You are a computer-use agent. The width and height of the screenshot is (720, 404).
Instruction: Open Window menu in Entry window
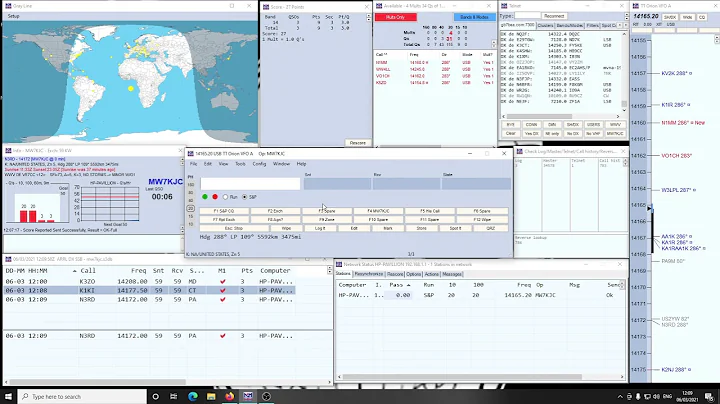(281, 164)
